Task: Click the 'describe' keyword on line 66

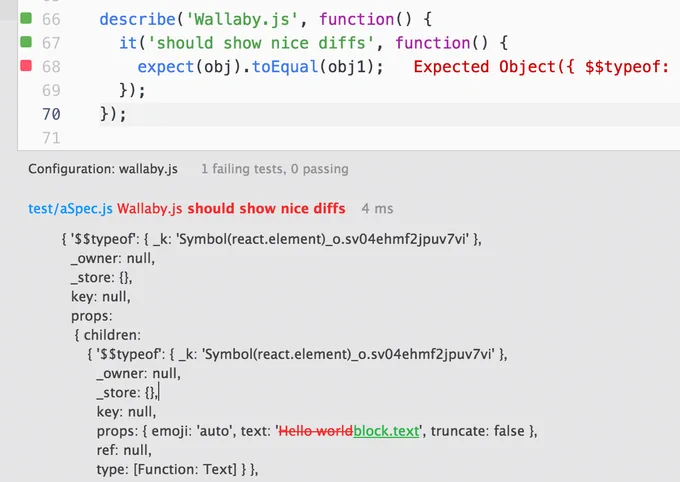Action: (137, 20)
